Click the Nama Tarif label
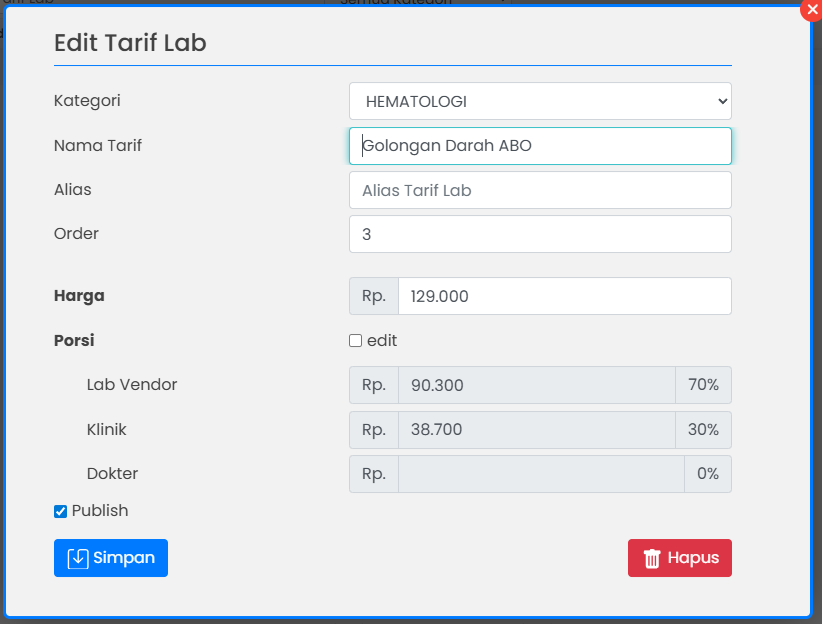 [98, 146]
